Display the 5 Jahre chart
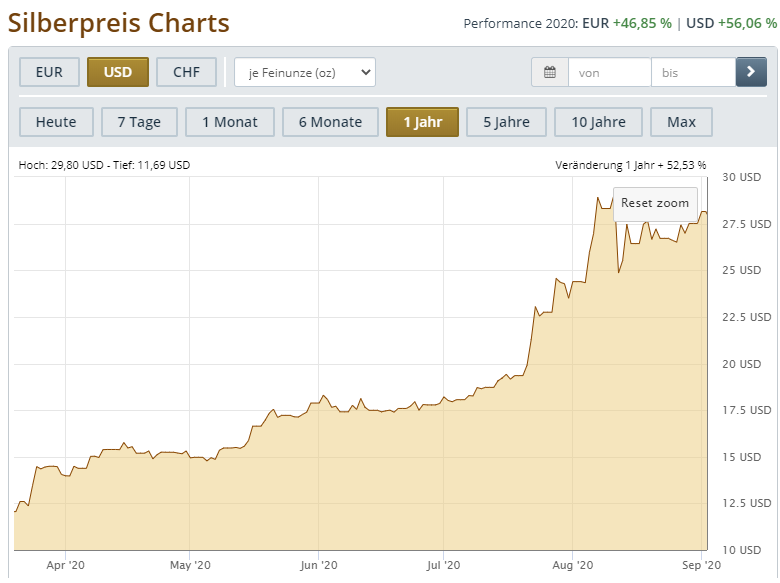Screen dimensions: 780x583 506,122
